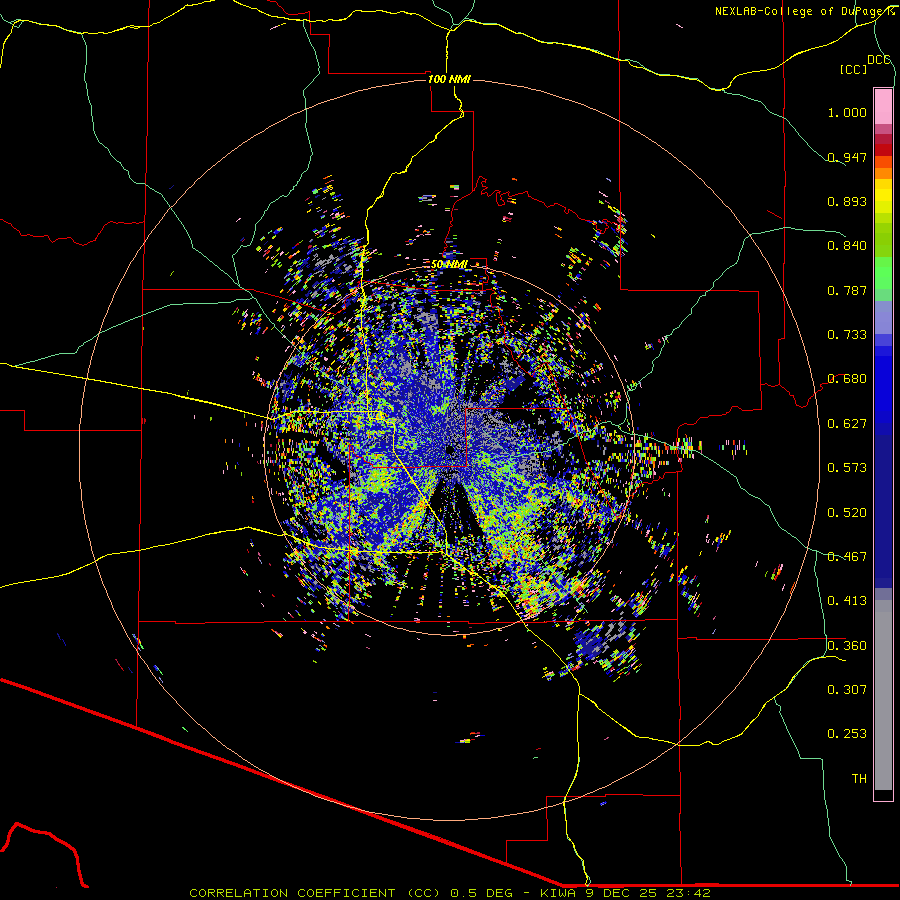Click the 0.520 scale value
This screenshot has width=900, height=900.
pos(847,512)
